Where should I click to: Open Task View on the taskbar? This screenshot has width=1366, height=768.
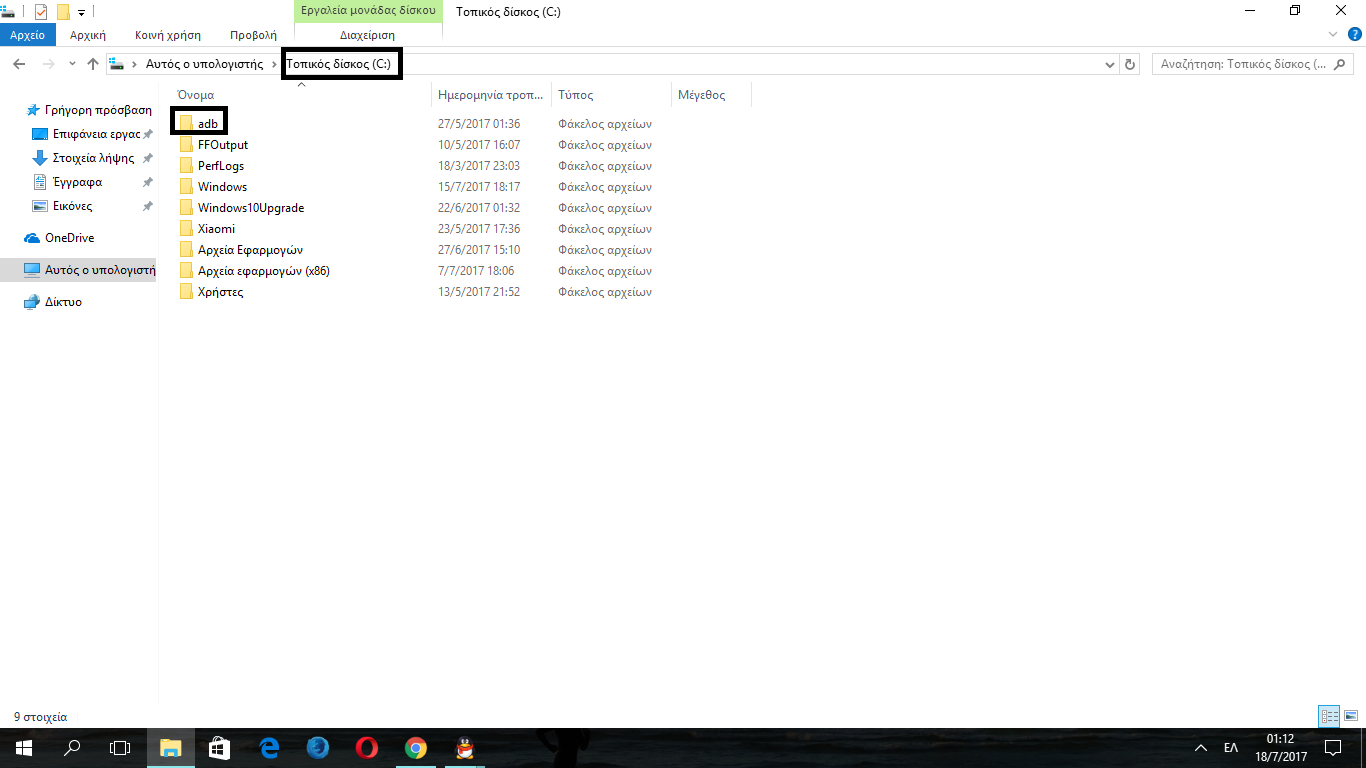(x=120, y=748)
